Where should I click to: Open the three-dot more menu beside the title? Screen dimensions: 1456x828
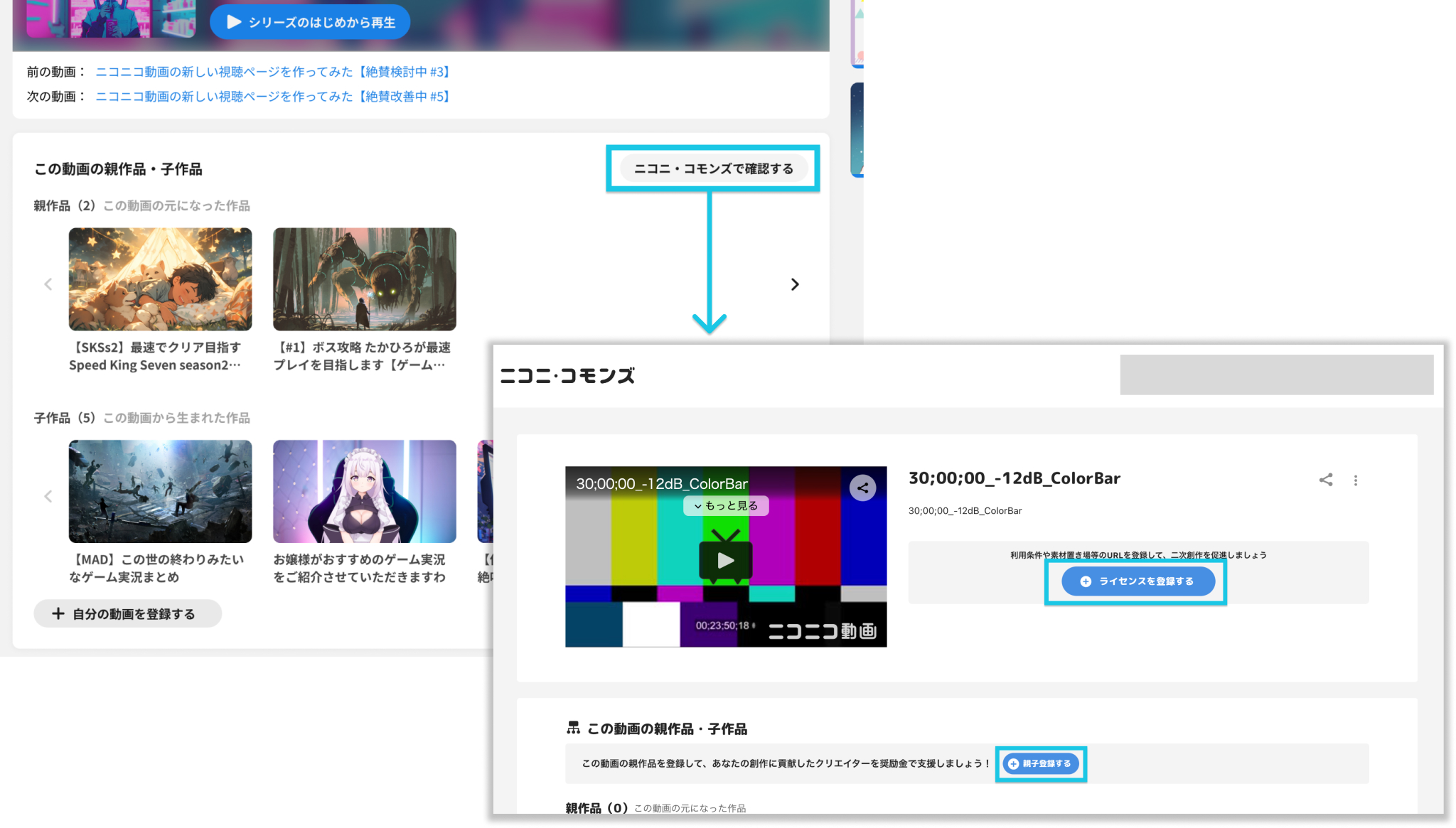tap(1356, 480)
